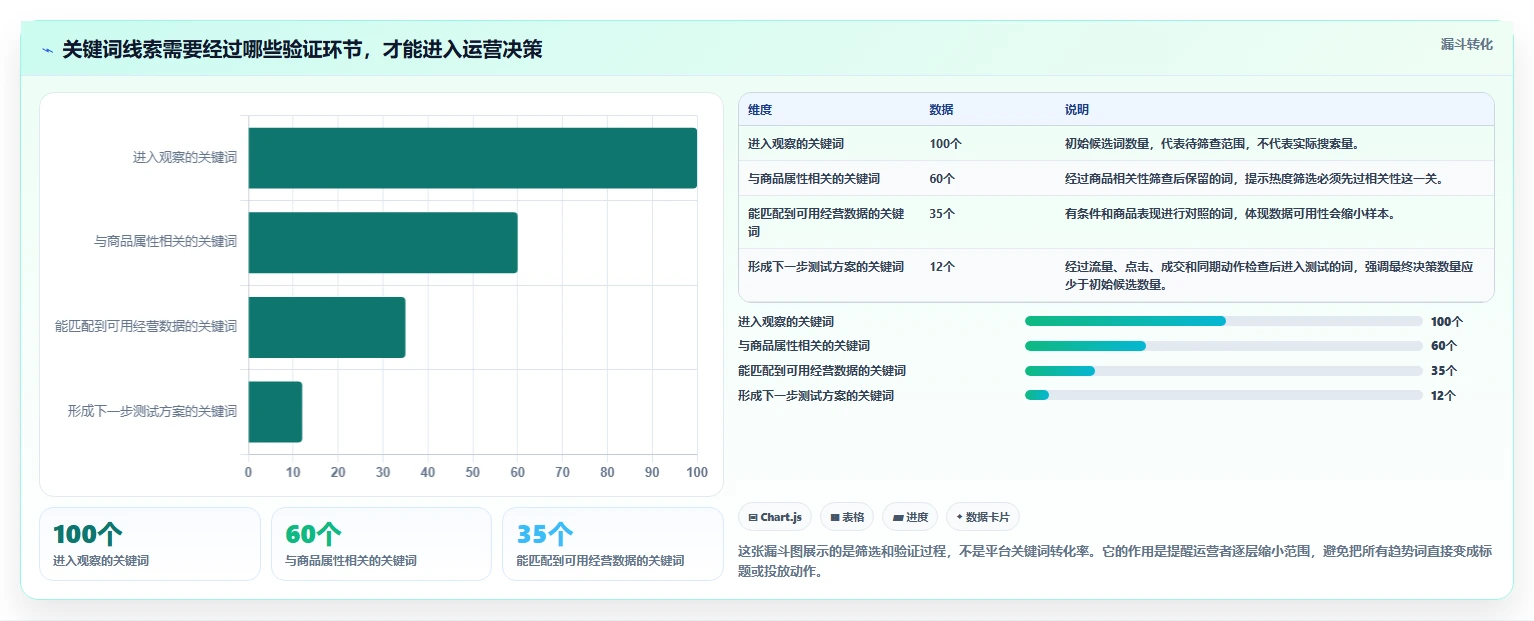Click the 形成下一步测试方案的关键词 chart bar
This screenshot has width=1534, height=621.
point(275,411)
